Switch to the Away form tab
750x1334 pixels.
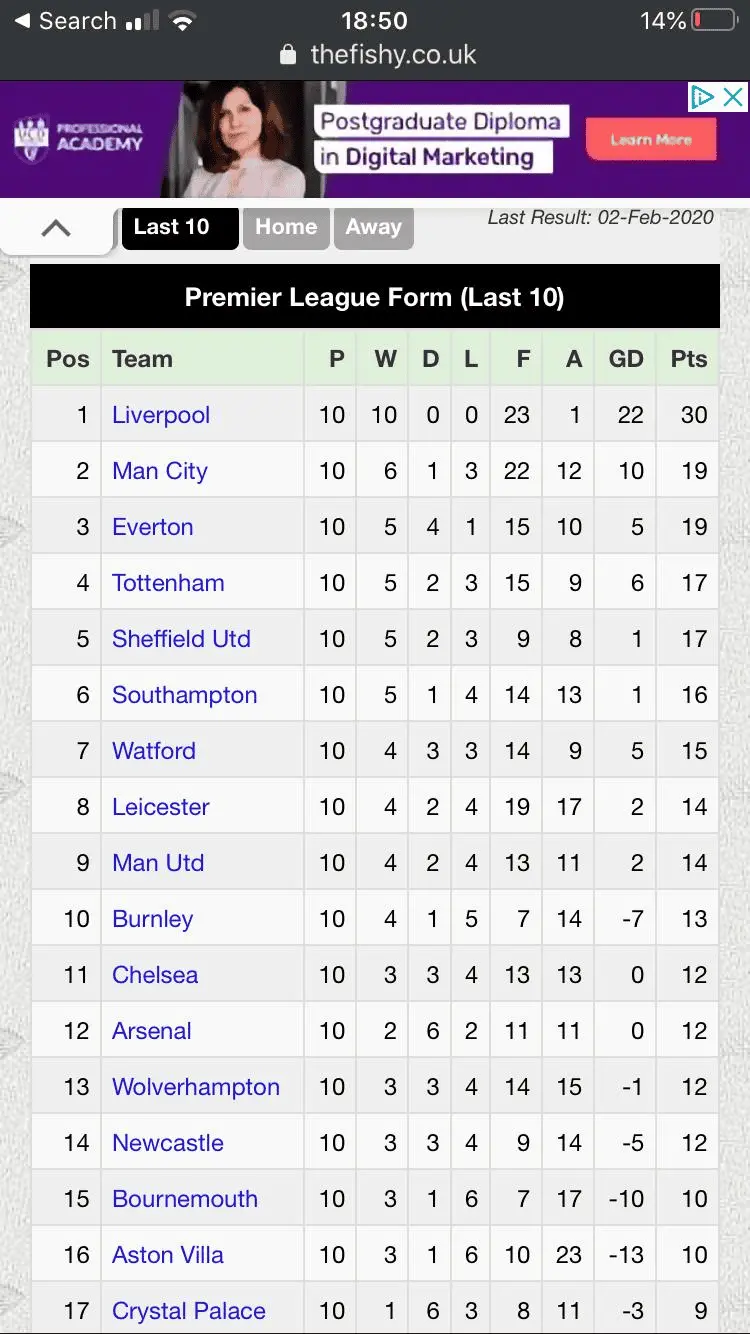[373, 227]
